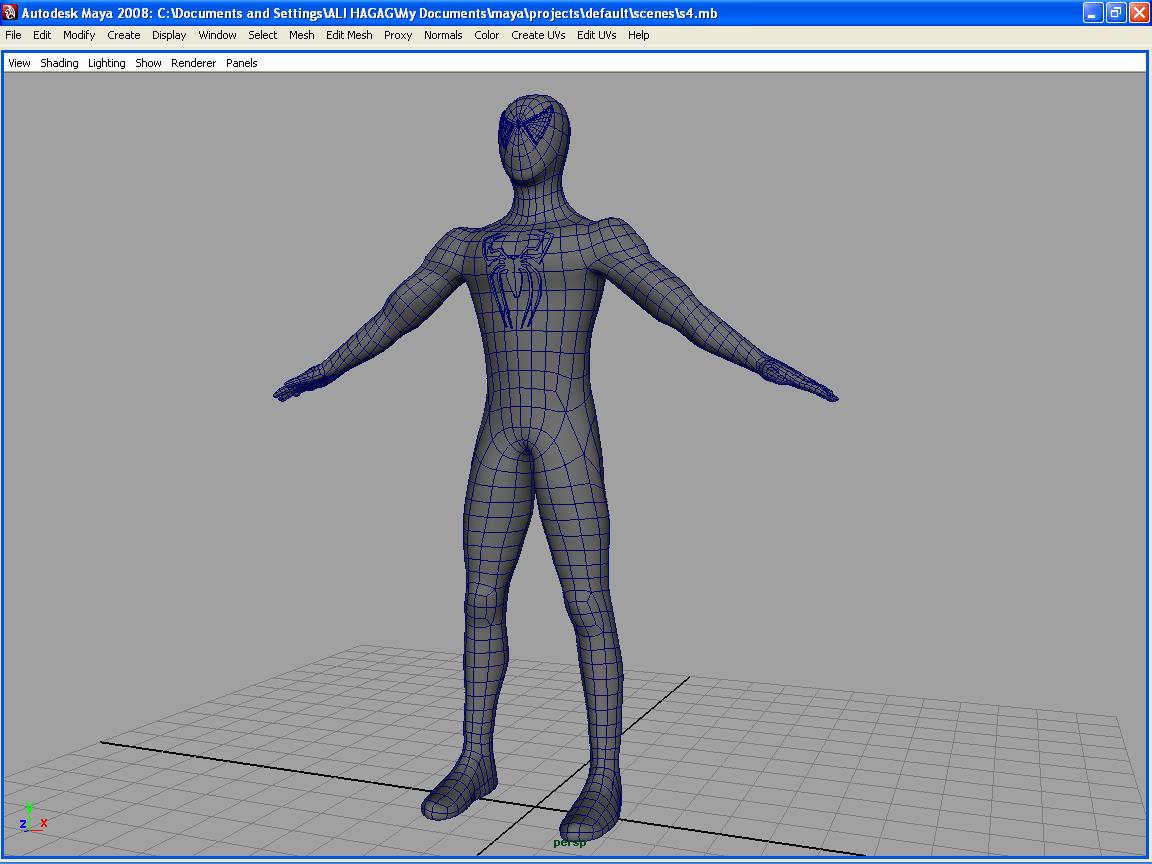Open the Edit Mesh menu
The width and height of the screenshot is (1152, 864).
[x=349, y=35]
